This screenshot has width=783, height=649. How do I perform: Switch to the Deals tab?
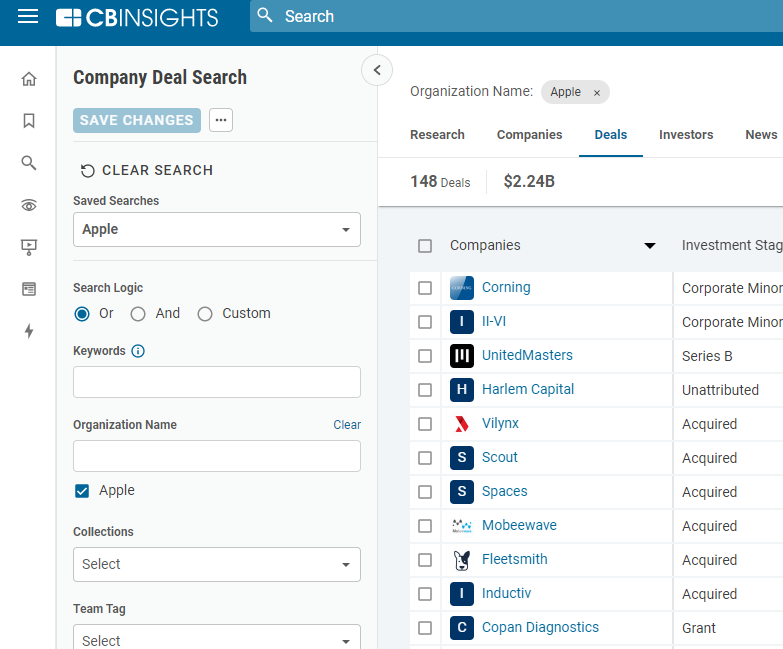(x=611, y=135)
